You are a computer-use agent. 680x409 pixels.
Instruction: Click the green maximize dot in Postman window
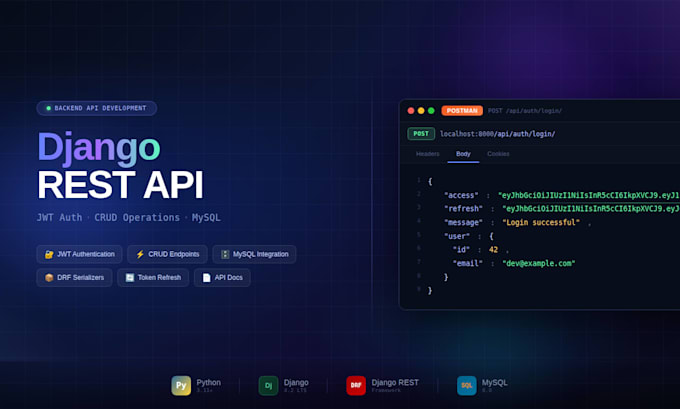(x=431, y=111)
